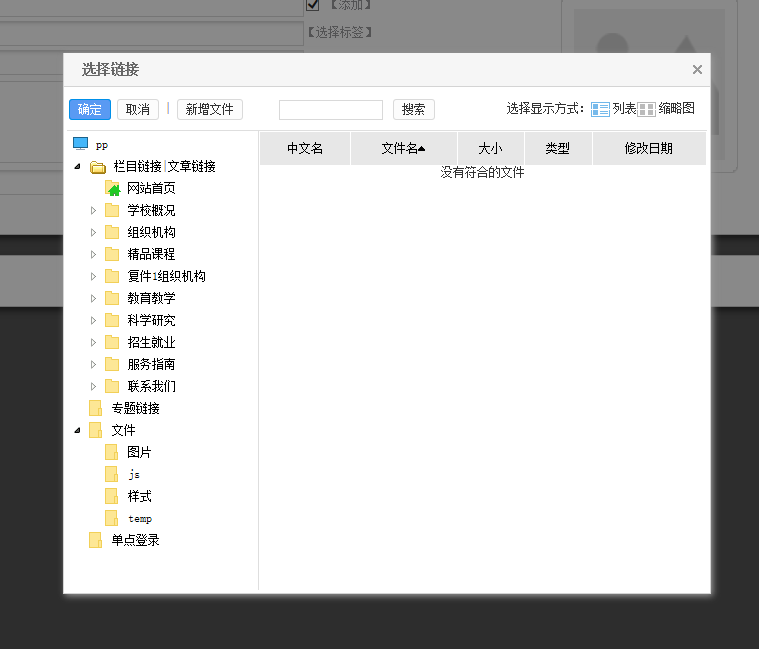The image size is (759, 649).
Task: Expand the 联系我们 folder
Action: click(x=93, y=386)
